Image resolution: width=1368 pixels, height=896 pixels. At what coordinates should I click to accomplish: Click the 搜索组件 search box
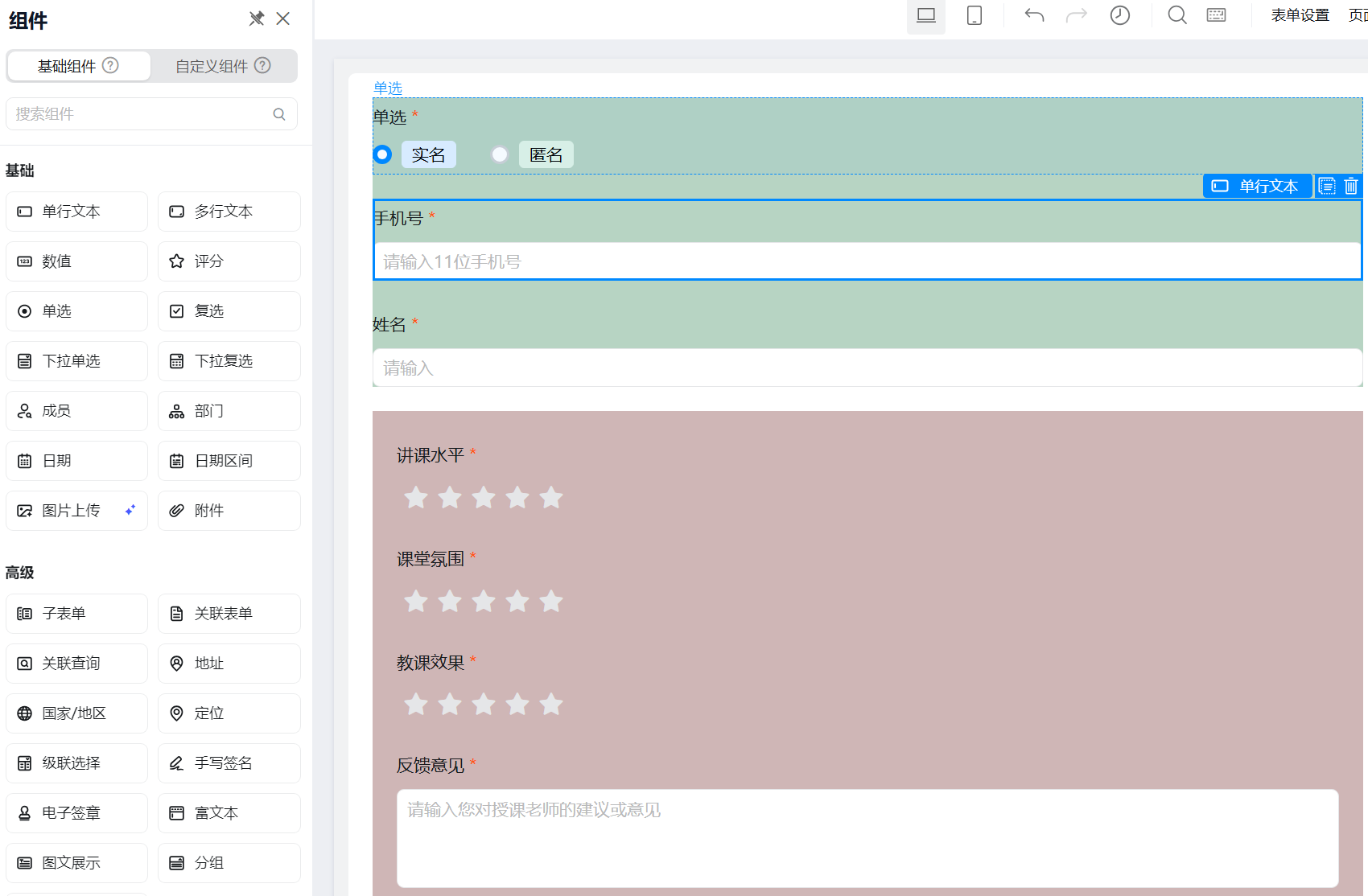[x=141, y=114]
